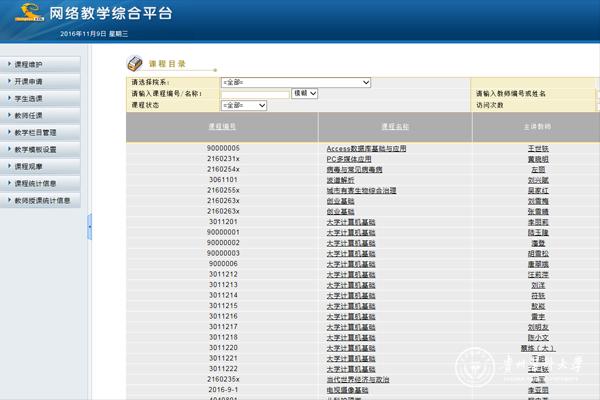
Task: Open 城市有害生物综合治理 course link
Action: [x=362, y=190]
